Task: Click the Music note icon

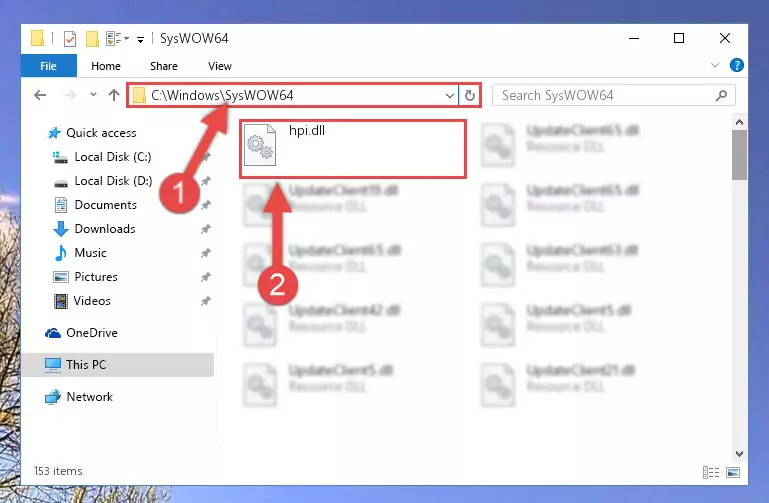Action: pyautogui.click(x=61, y=253)
